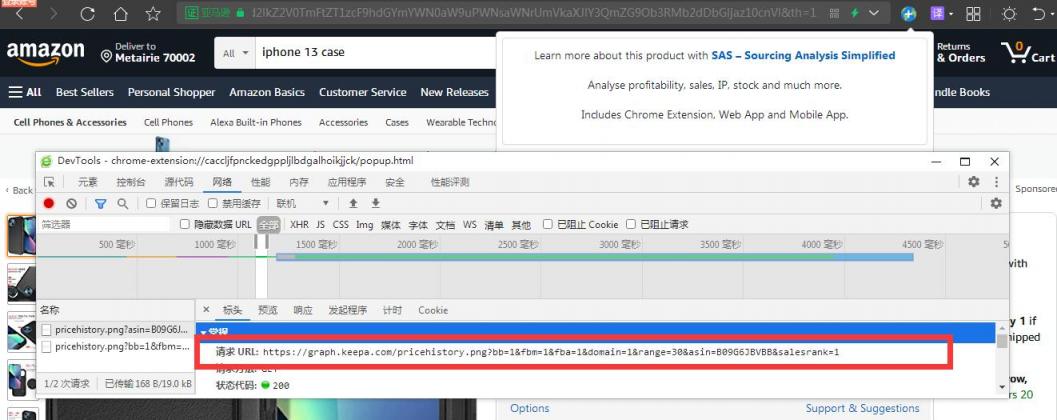Click the undo closed-tab arrow icon
This screenshot has width=1057, height=420.
point(1039,13)
